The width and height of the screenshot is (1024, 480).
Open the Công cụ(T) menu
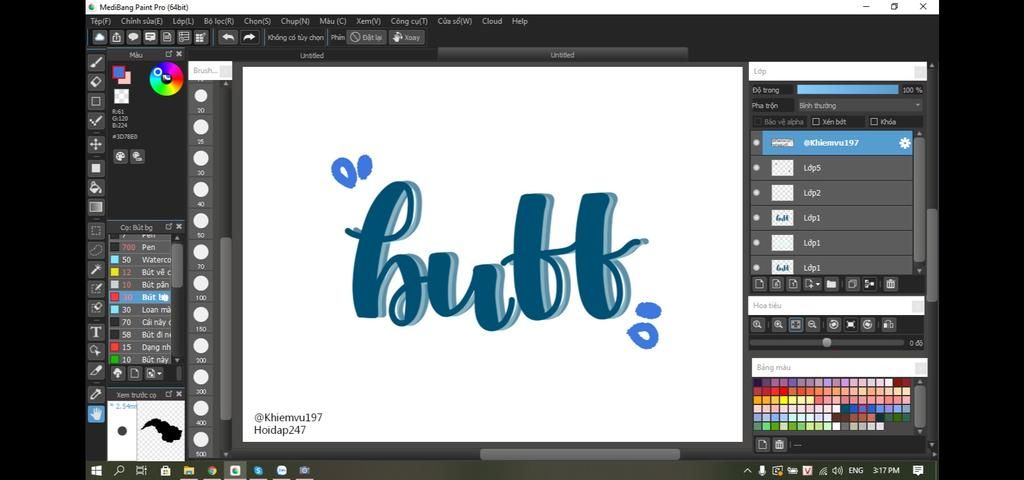[x=409, y=21]
